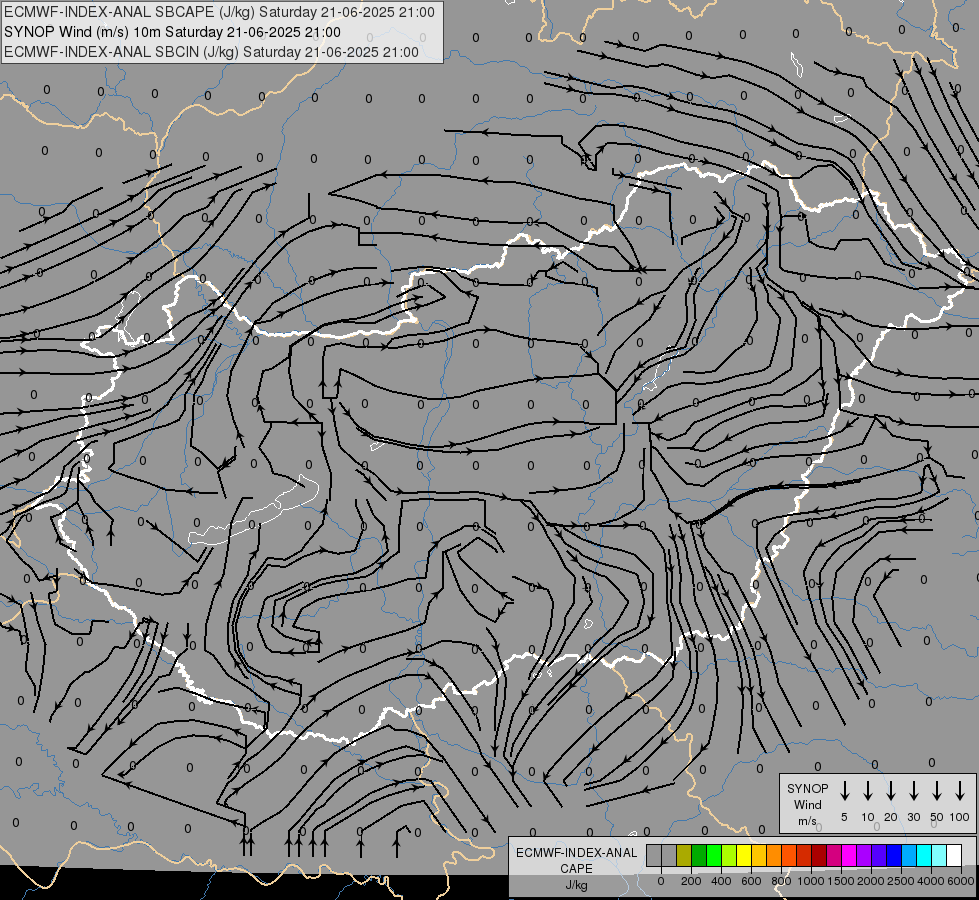Click the 4000 tick label under the color bar
Image resolution: width=979 pixels, height=900 pixels.
click(931, 881)
